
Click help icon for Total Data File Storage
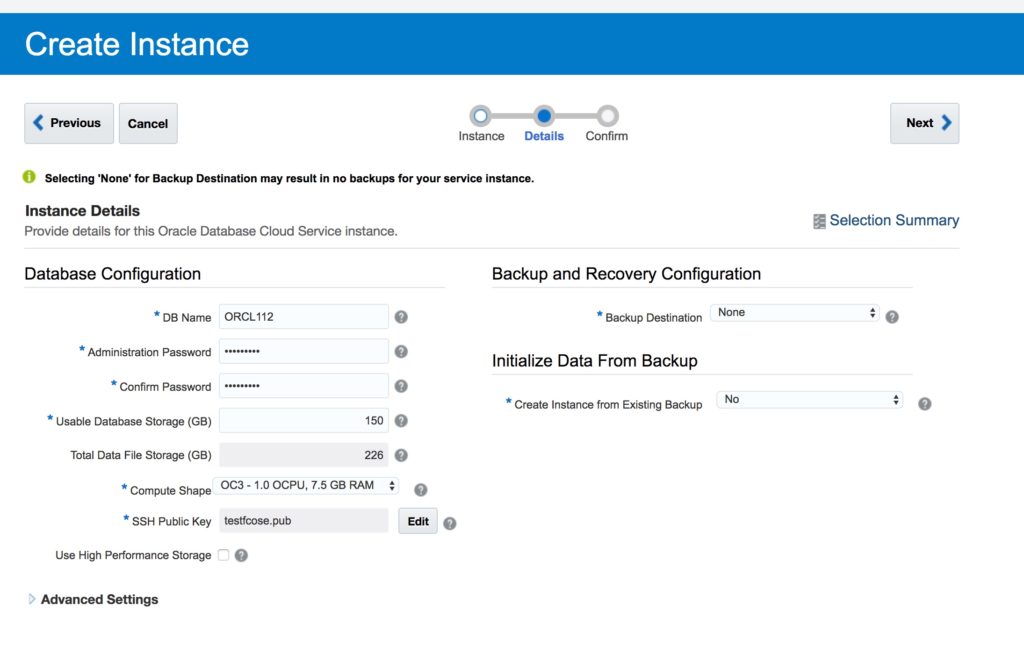point(401,455)
